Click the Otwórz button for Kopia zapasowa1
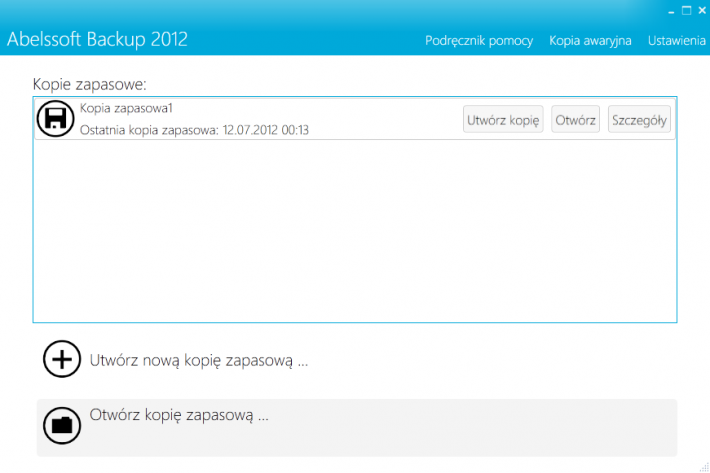 (575, 119)
